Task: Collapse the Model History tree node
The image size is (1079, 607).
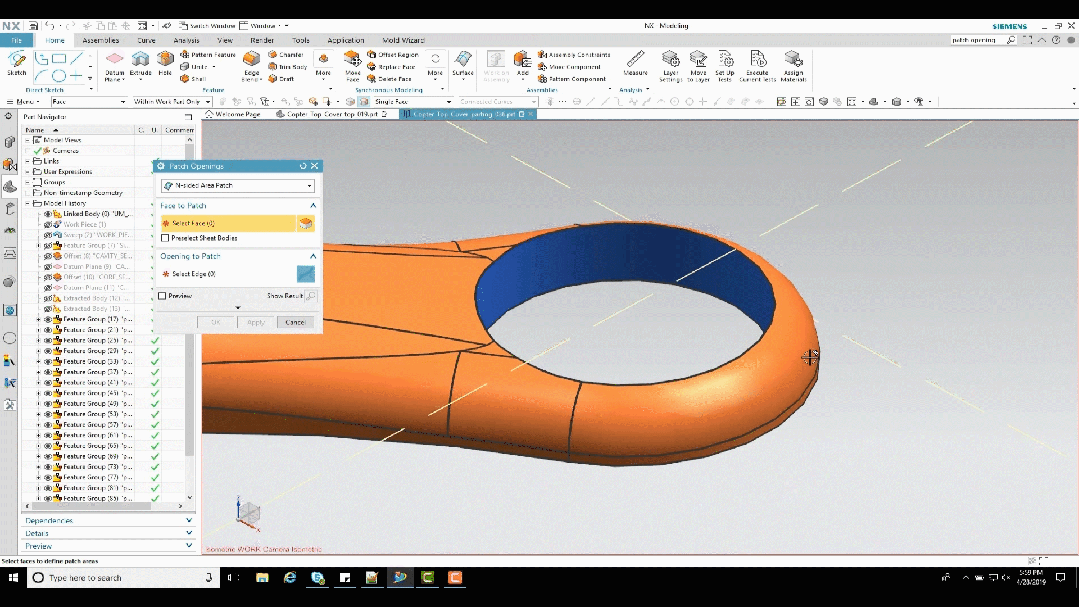Action: (28, 204)
